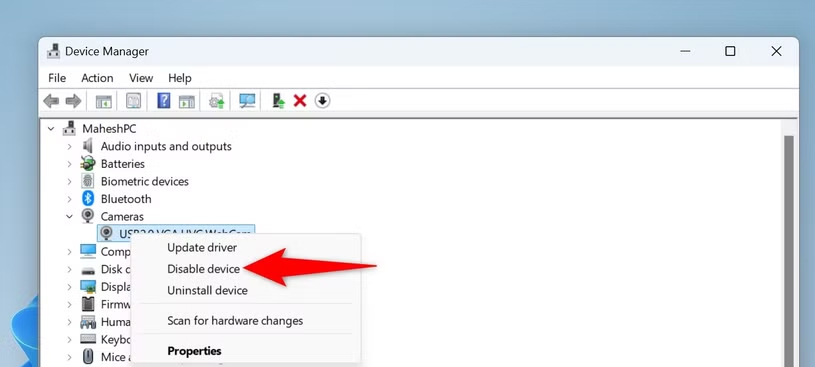Expand the Display adapters category chevron

coord(69,287)
